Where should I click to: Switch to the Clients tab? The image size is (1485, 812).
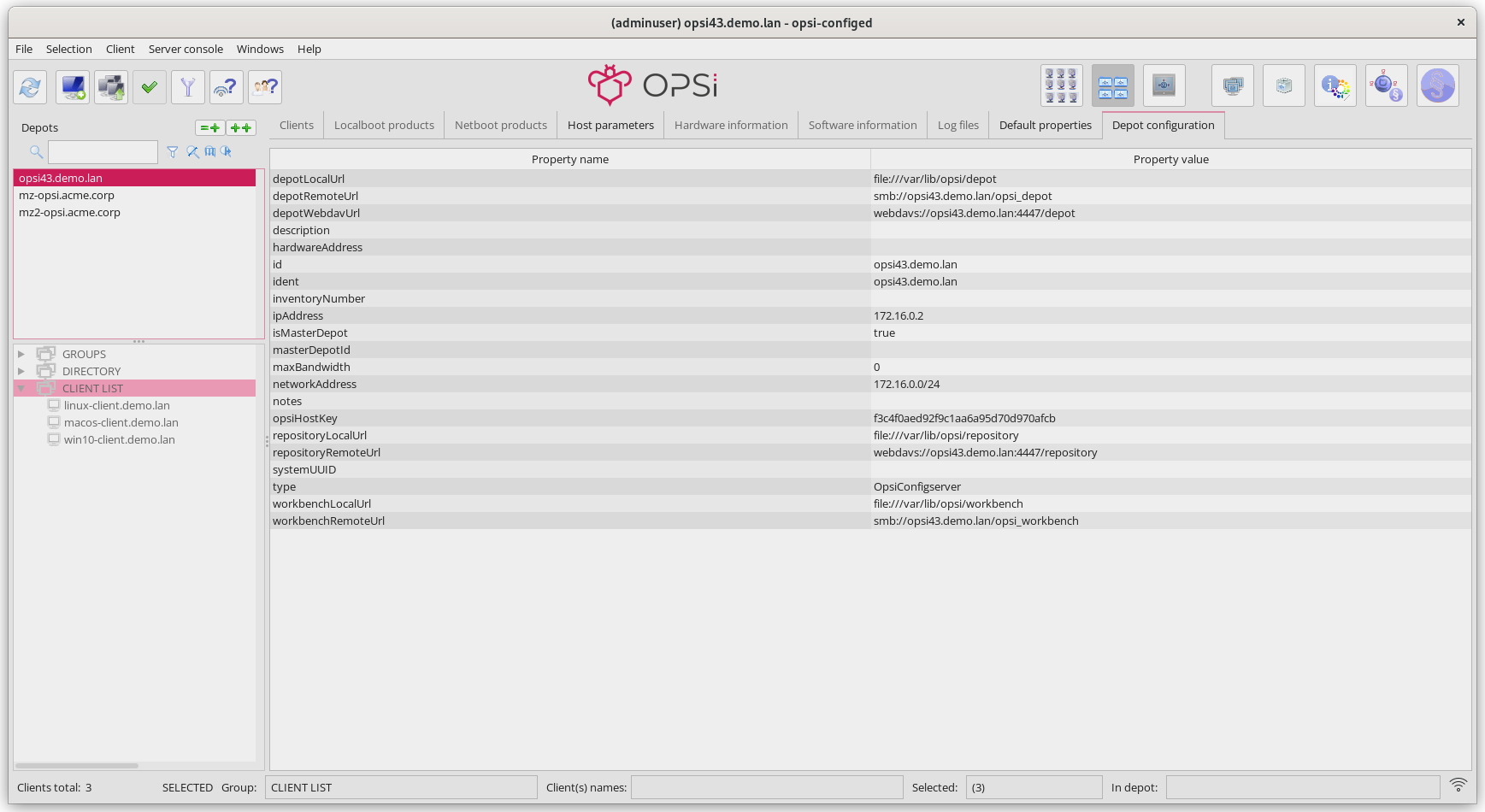pyautogui.click(x=297, y=125)
